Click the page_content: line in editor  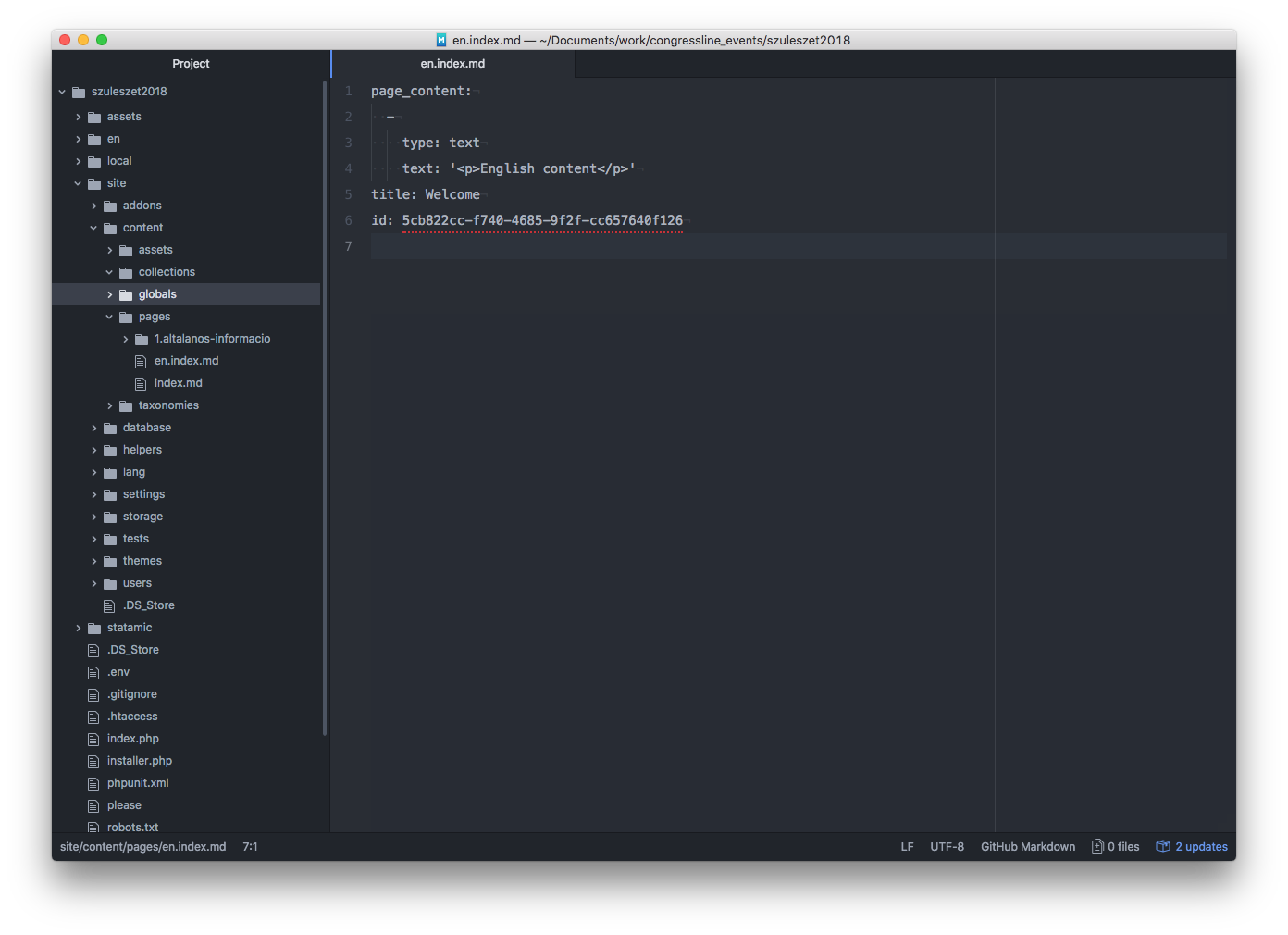[x=421, y=91]
